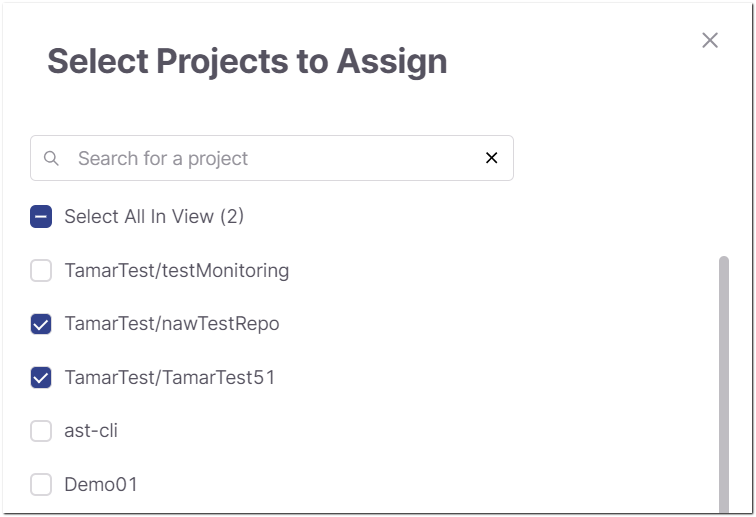Click the project list vertical scrollbar
Image resolution: width=756 pixels, height=517 pixels.
[724, 384]
